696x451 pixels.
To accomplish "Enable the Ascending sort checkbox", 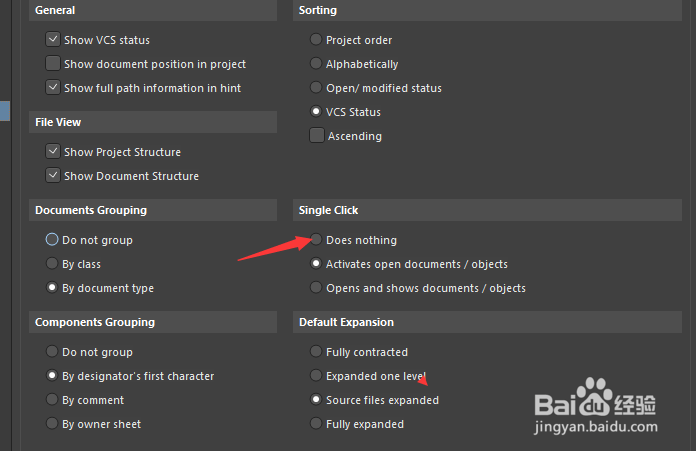I will [317, 136].
